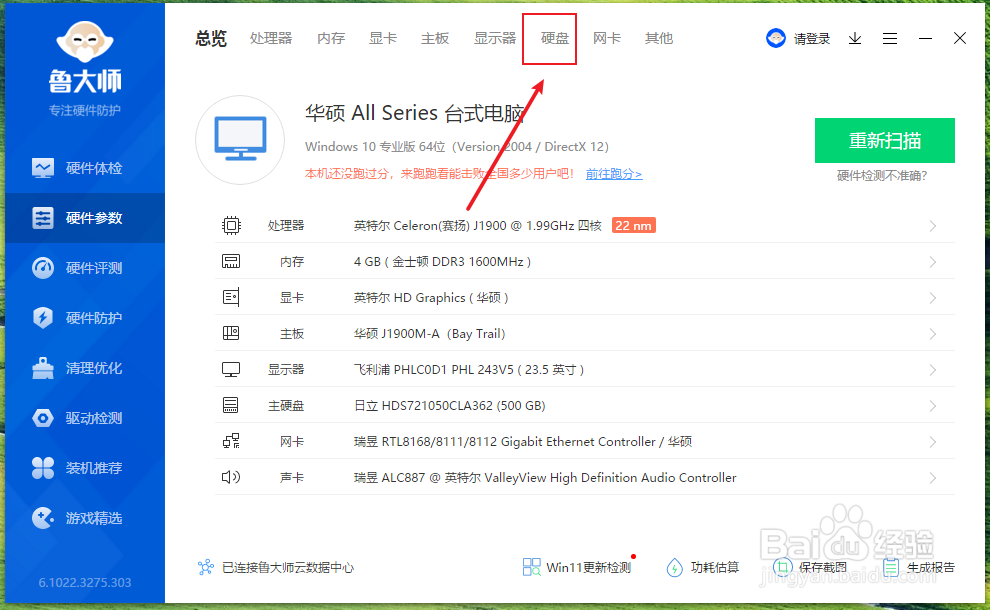Expand the 网卡 row chevron
The width and height of the screenshot is (990, 610).
coord(933,442)
